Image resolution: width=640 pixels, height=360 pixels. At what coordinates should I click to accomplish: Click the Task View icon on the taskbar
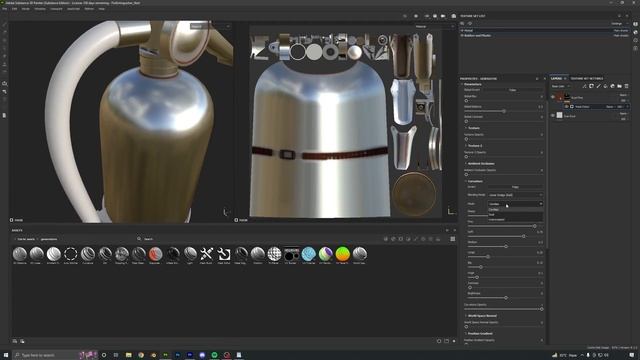point(116,355)
